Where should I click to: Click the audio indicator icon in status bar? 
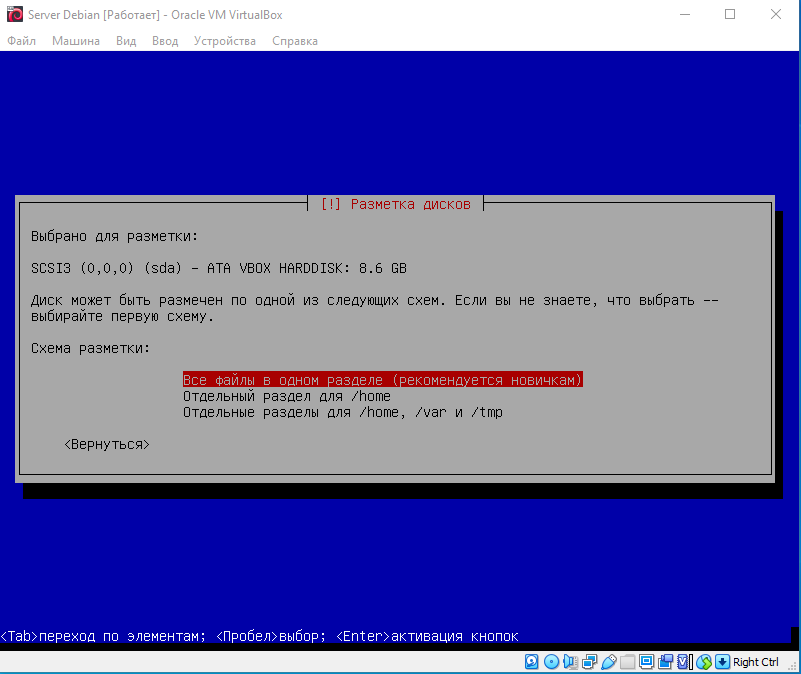click(x=570, y=662)
